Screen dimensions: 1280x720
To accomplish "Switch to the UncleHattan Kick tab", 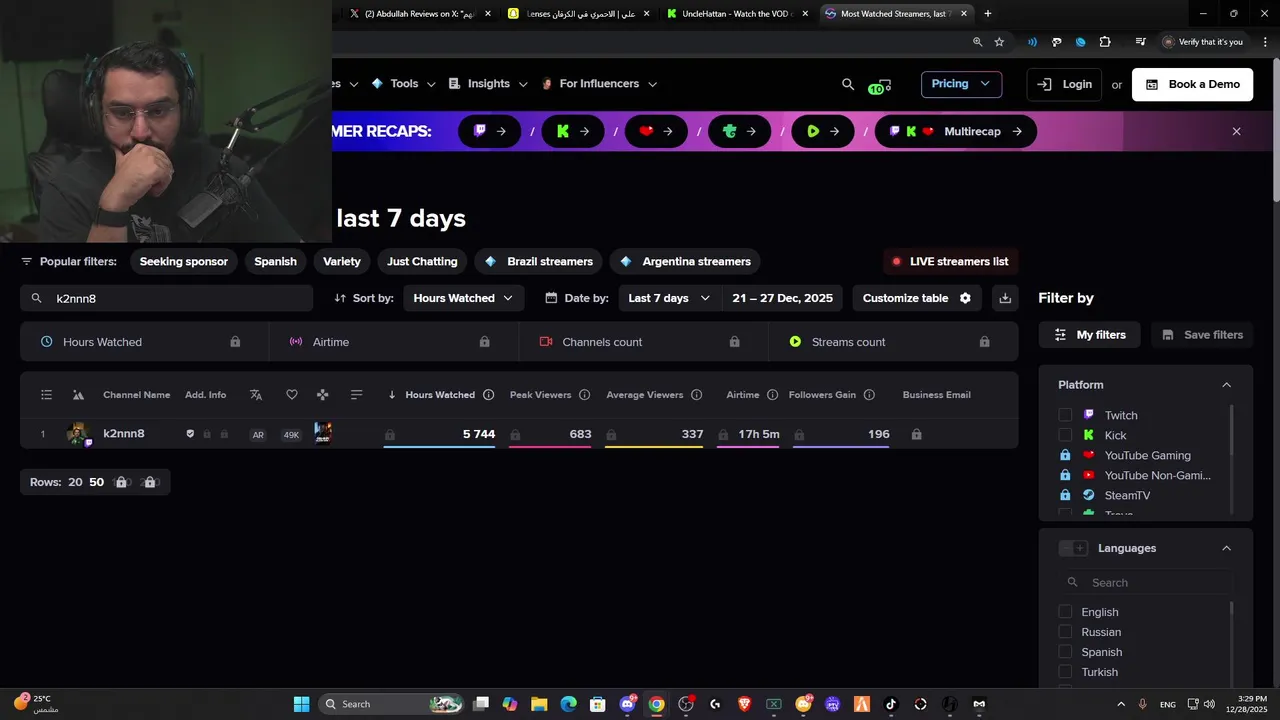I will click(737, 14).
